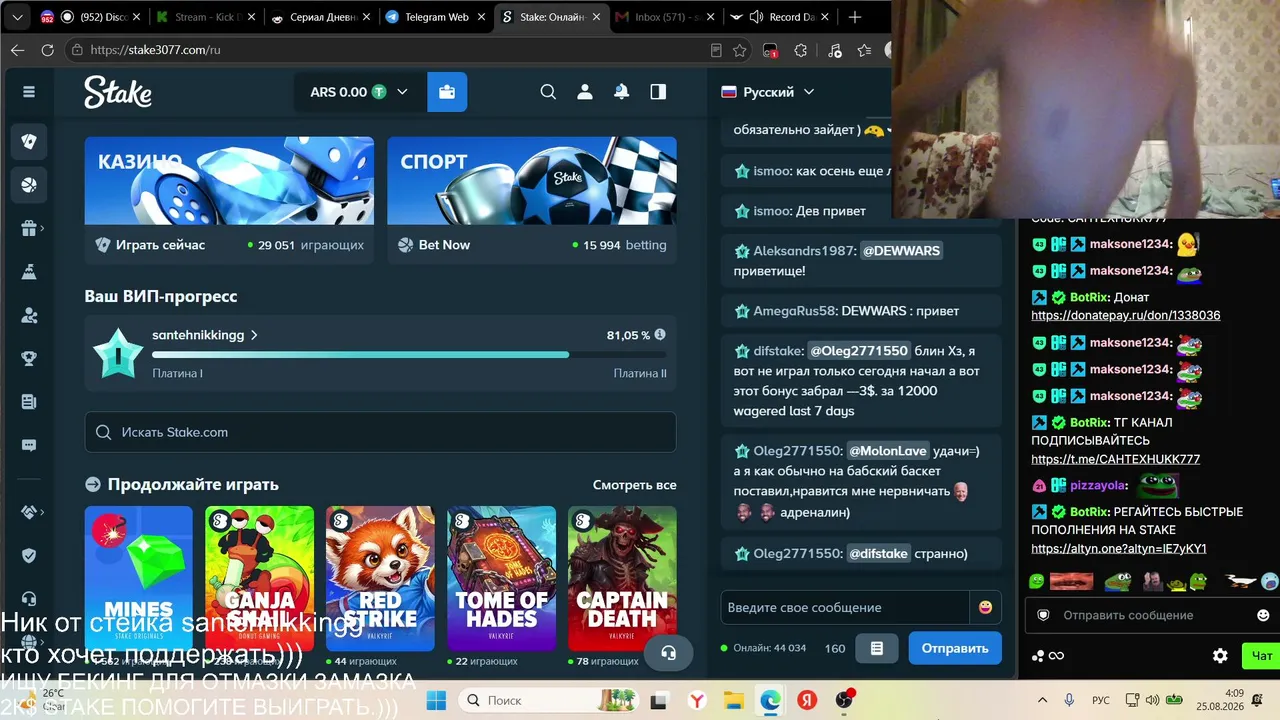The image size is (1280, 720).
Task: Click Bet Now under Спорт
Action: [444, 245]
